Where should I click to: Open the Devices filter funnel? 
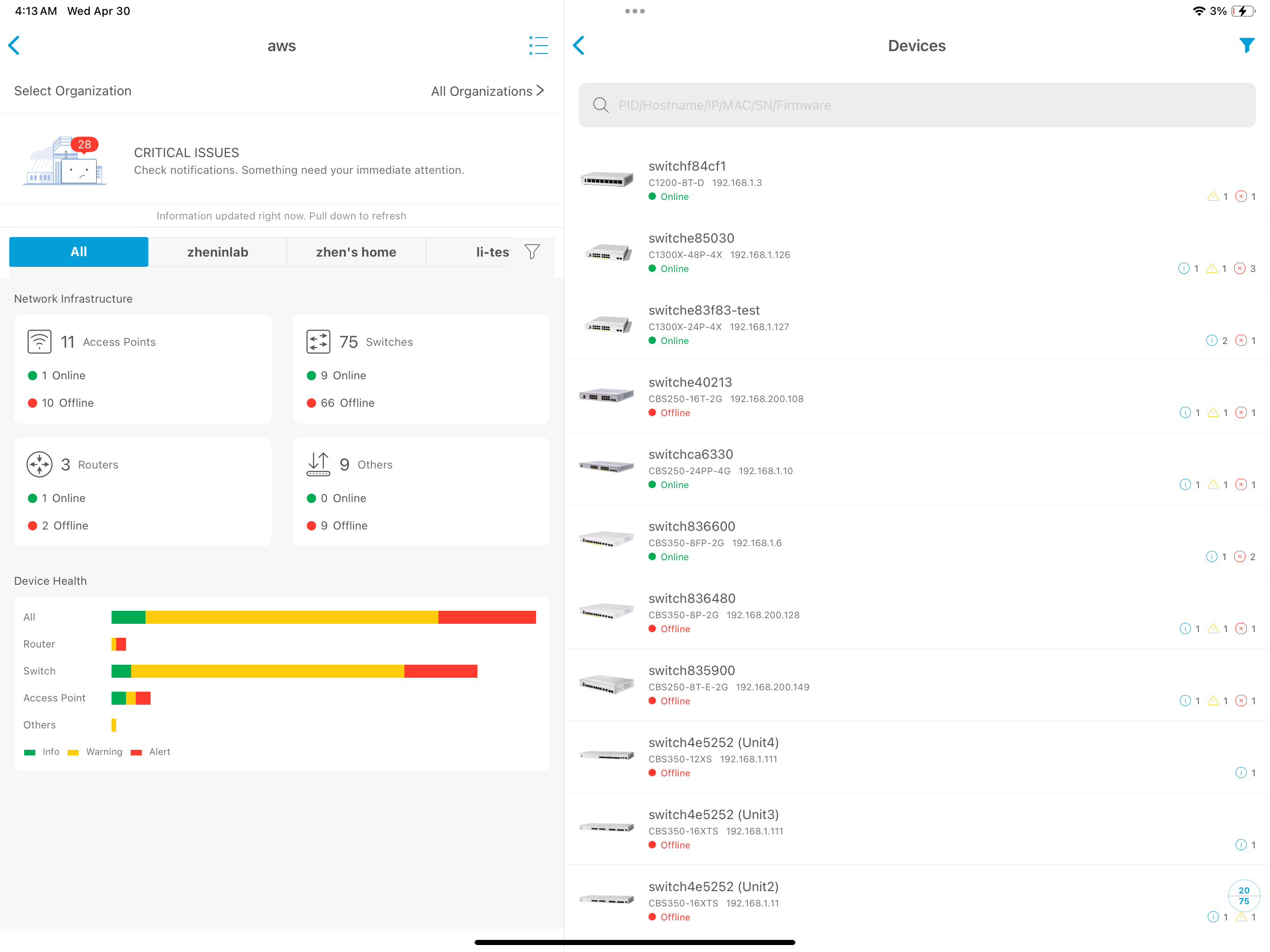point(1246,46)
